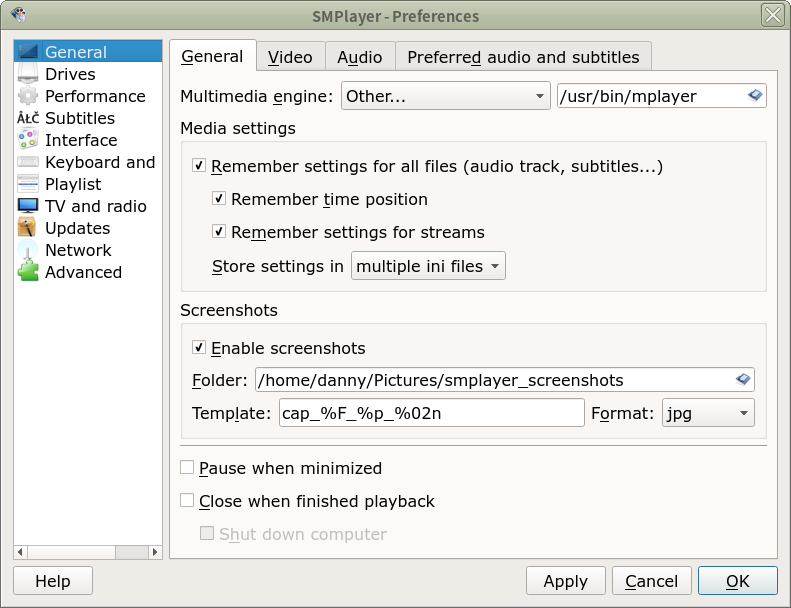The image size is (791, 608).
Task: Click the screenshot Template text field
Action: click(x=431, y=413)
